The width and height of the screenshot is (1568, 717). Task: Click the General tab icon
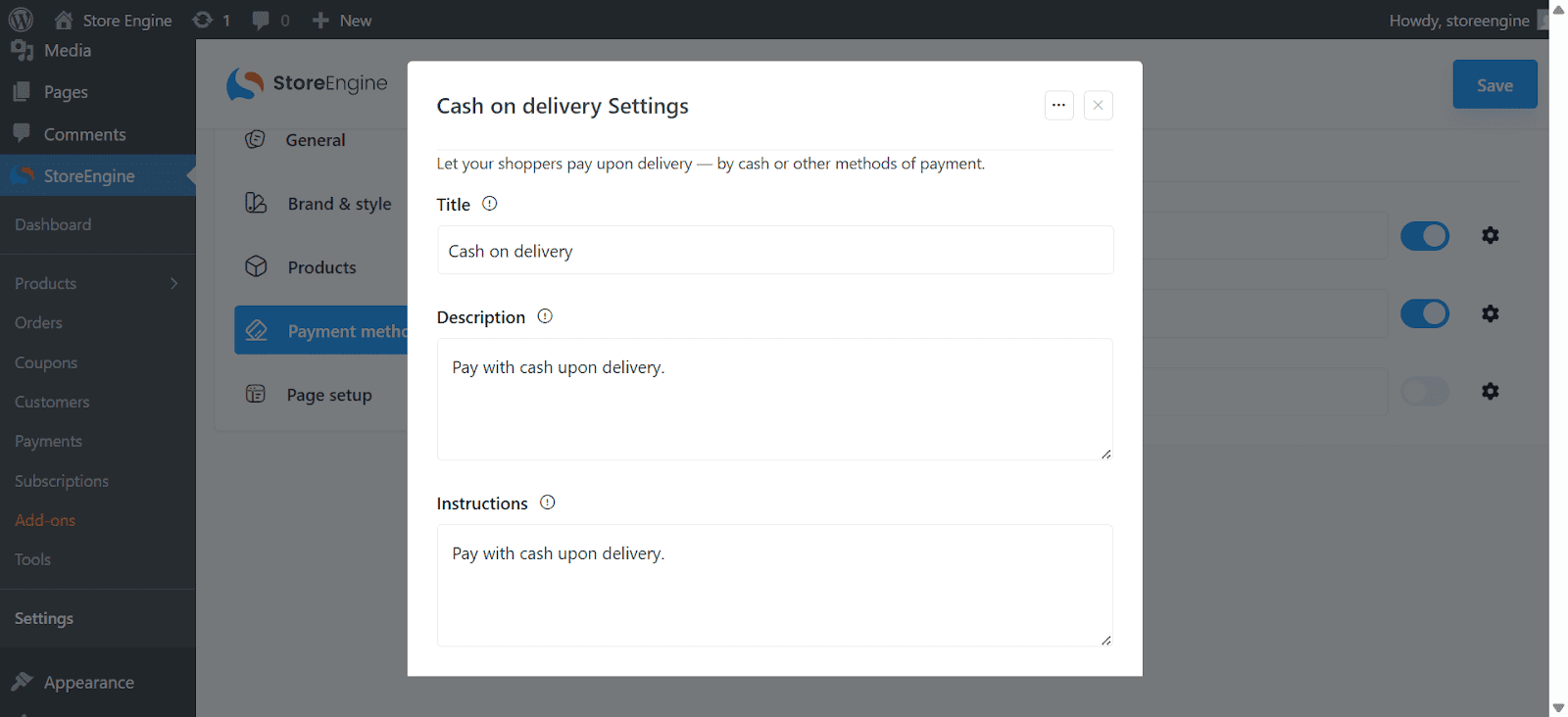[255, 139]
